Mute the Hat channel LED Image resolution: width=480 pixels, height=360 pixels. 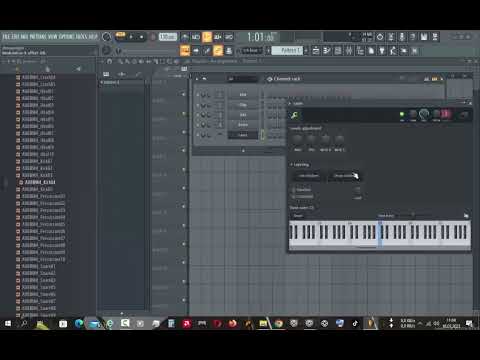(197, 115)
